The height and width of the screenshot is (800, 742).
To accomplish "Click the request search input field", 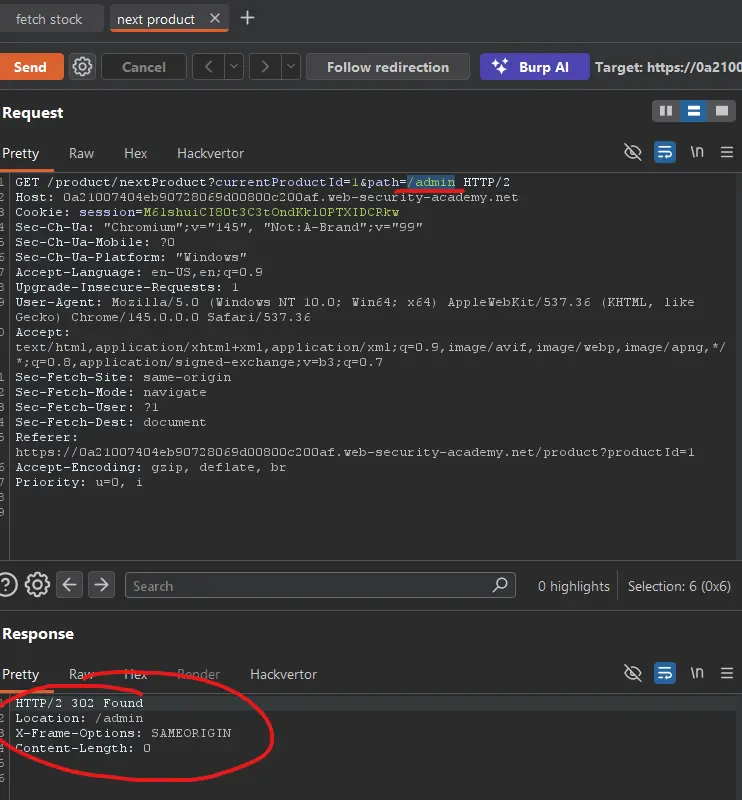I will [x=310, y=586].
